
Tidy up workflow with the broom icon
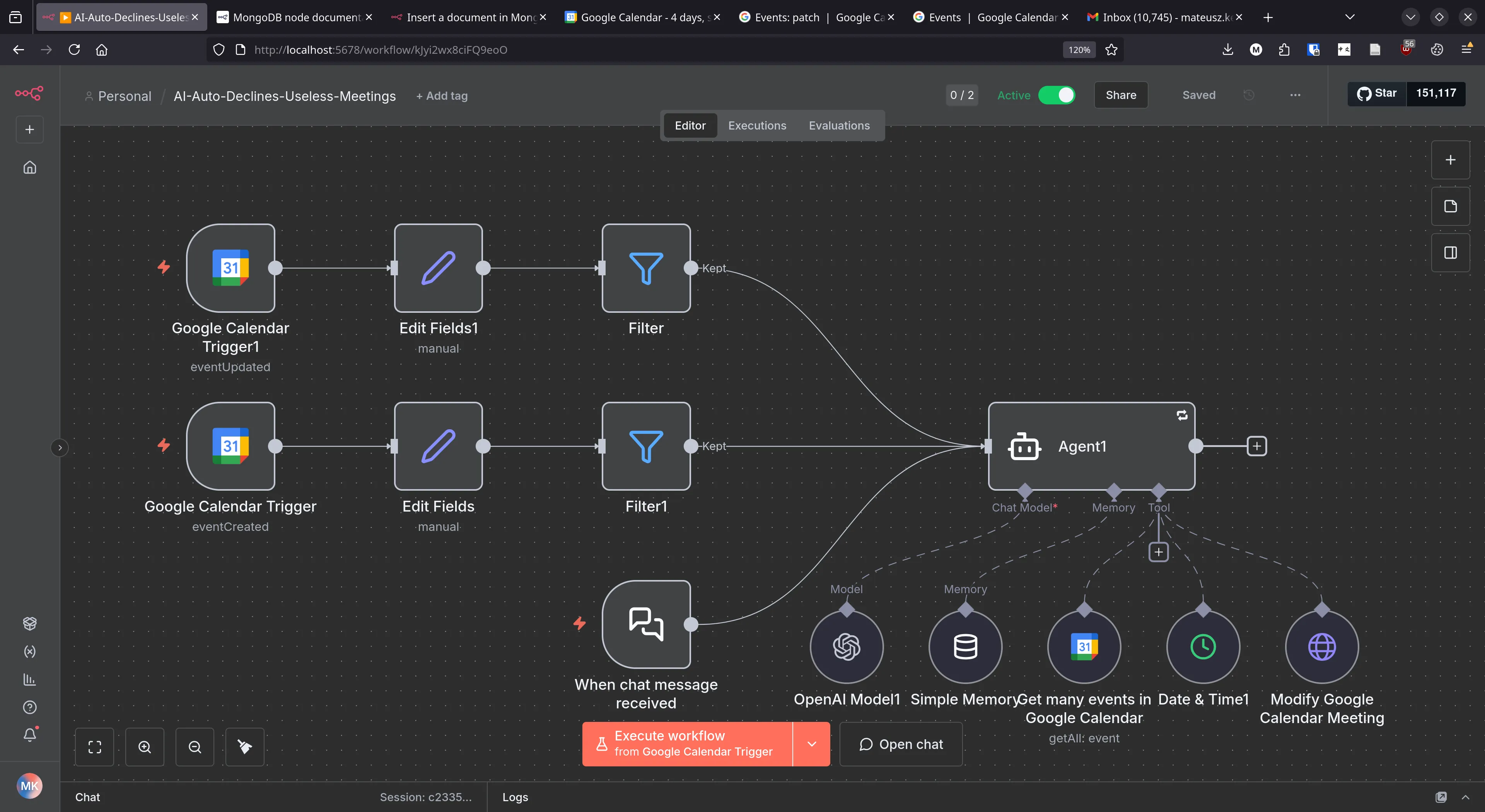coord(244,747)
